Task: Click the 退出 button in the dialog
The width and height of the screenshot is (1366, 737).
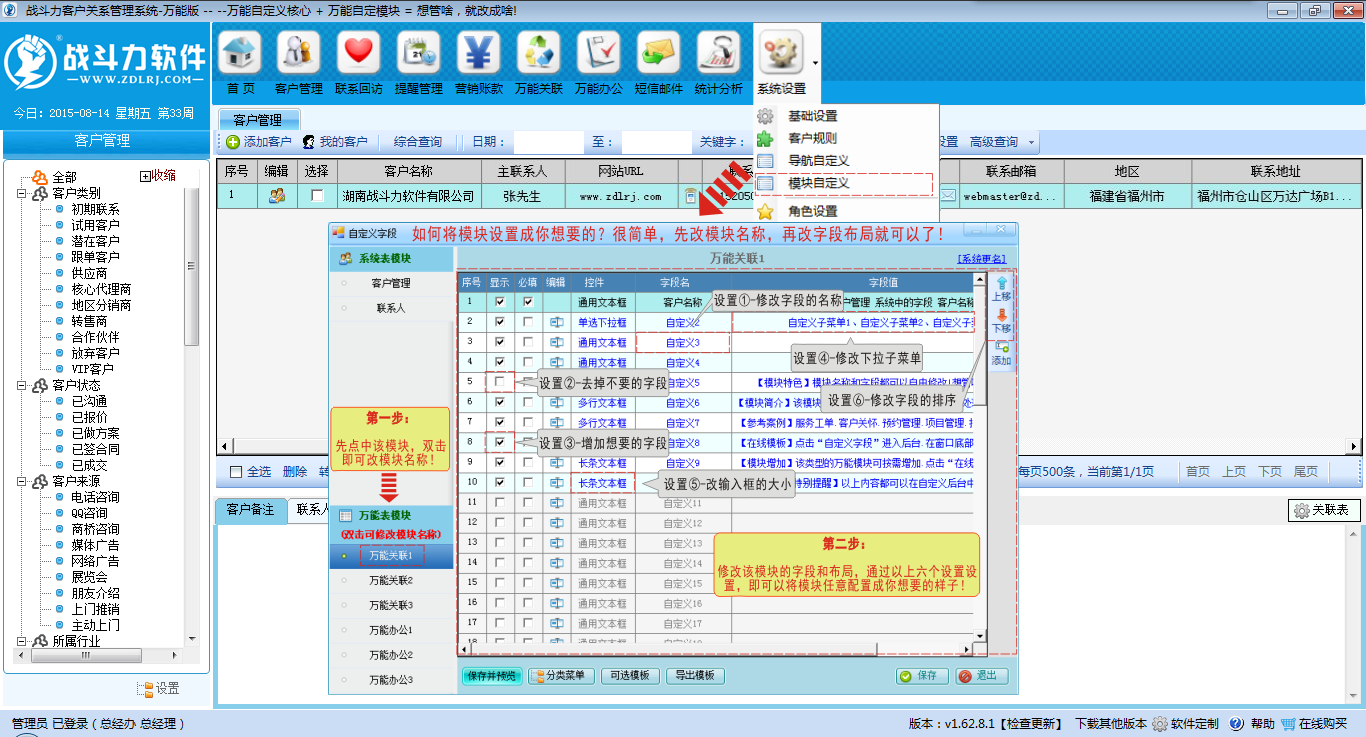Action: click(x=980, y=676)
